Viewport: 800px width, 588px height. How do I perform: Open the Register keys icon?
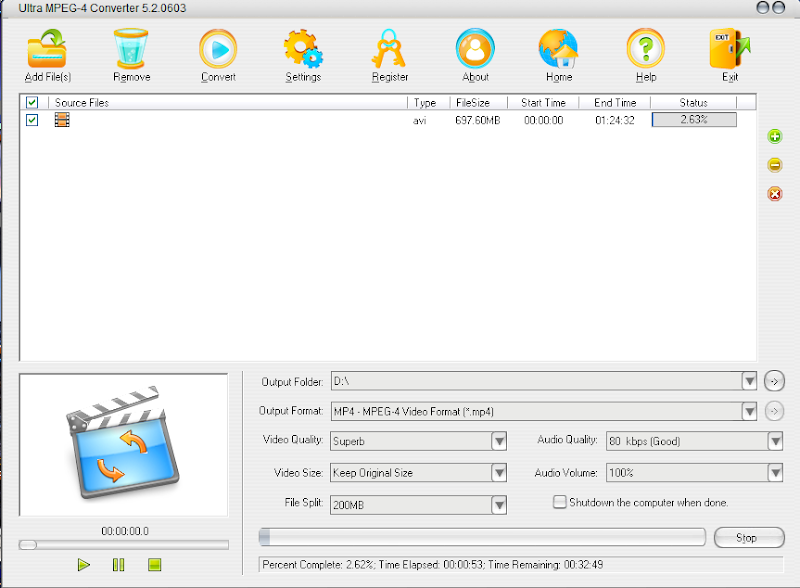click(389, 49)
